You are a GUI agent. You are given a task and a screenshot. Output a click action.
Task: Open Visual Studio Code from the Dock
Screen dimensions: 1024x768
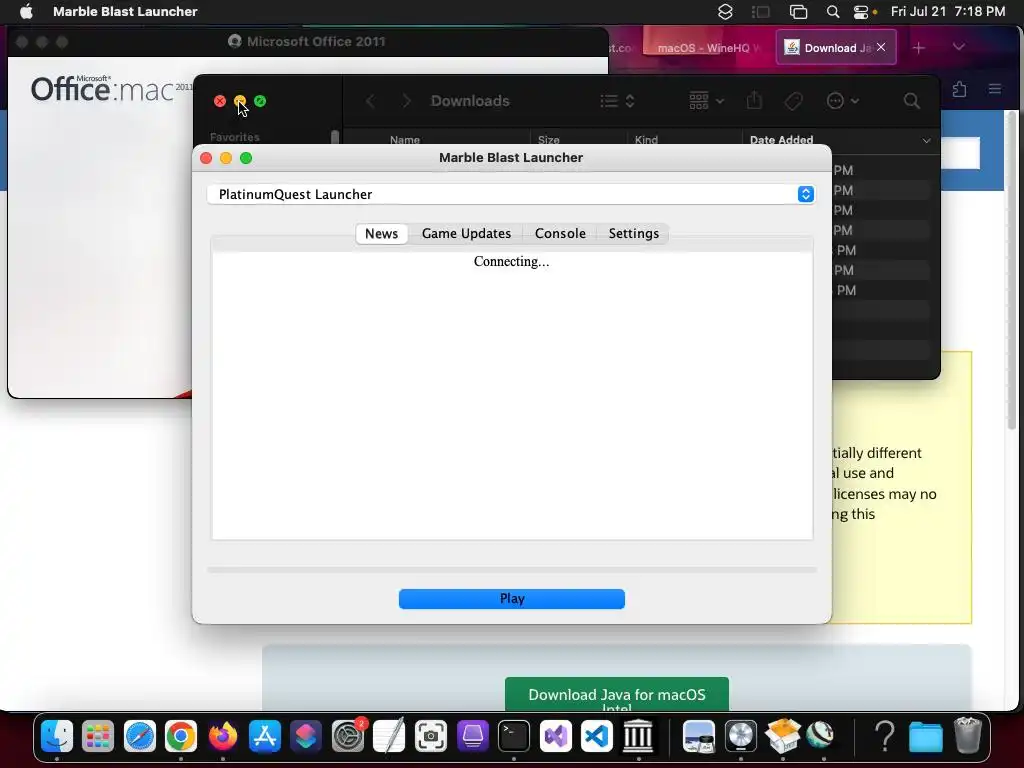(597, 737)
